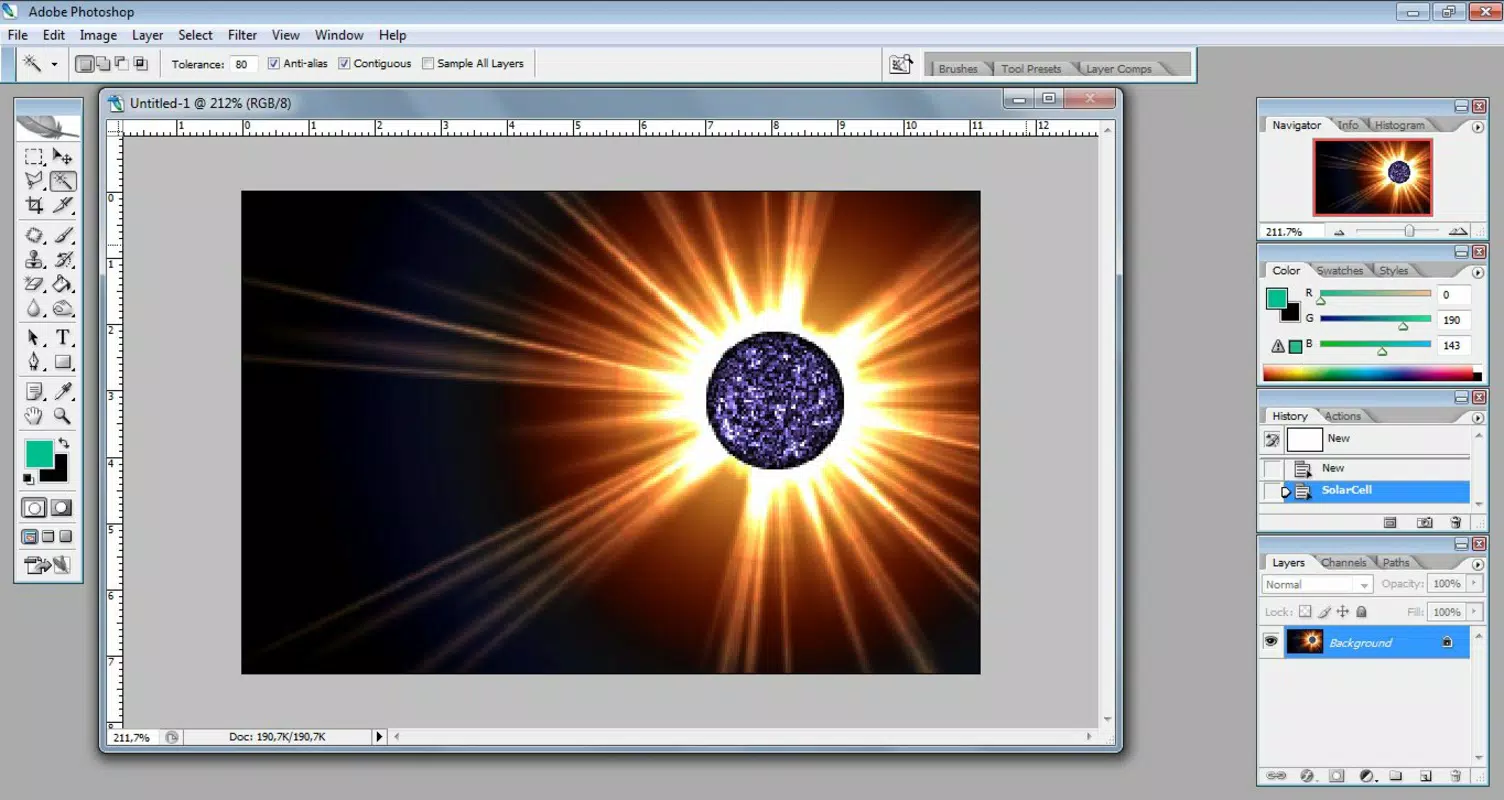Screen dimensions: 1504x800
Task: Switch to Quick Mask mode
Action: (x=61, y=508)
